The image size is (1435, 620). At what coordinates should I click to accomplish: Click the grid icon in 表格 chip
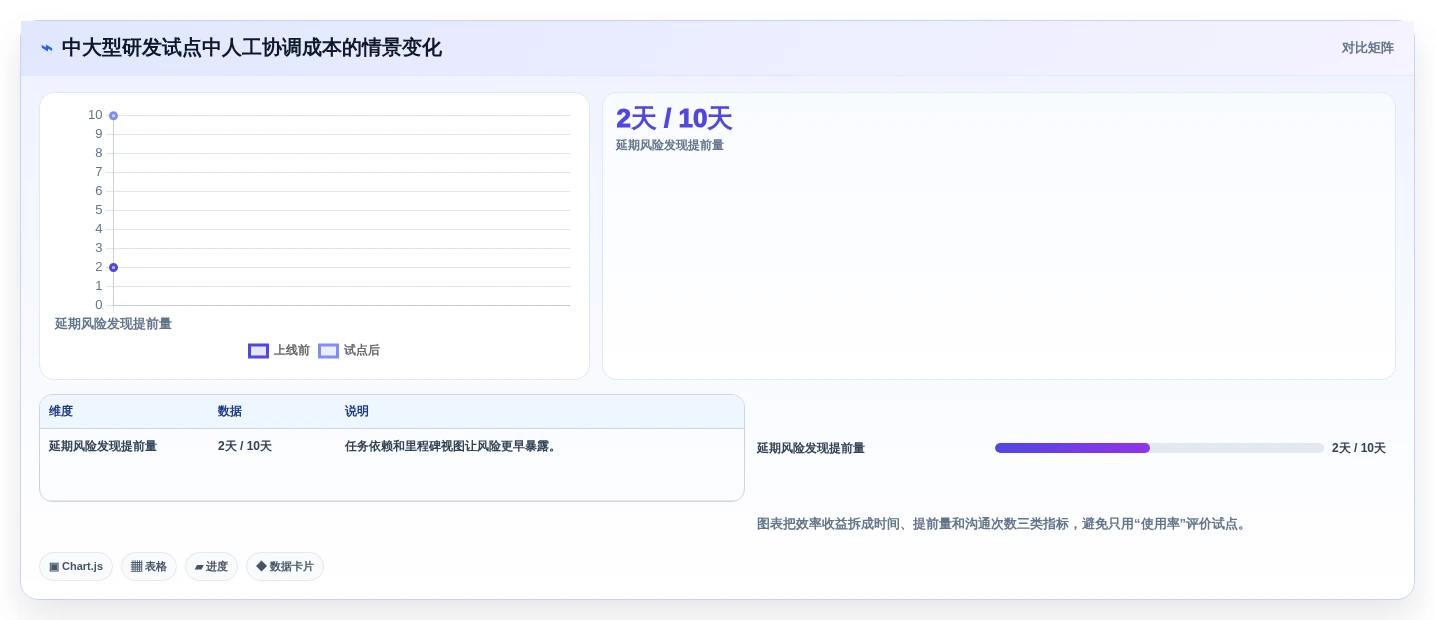(x=136, y=567)
